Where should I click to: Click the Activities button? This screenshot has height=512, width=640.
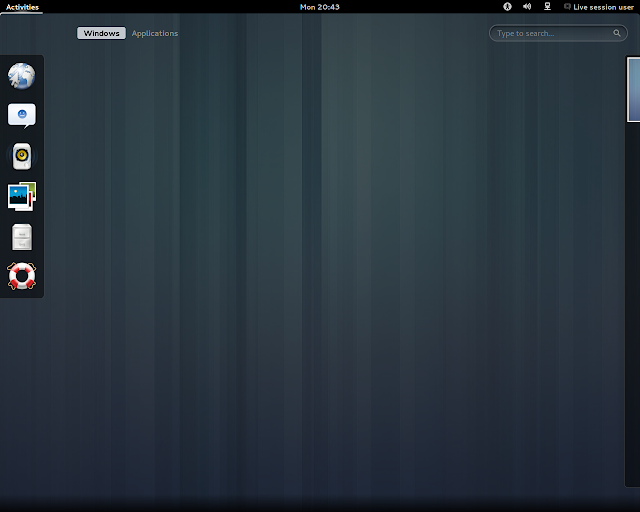[x=22, y=7]
